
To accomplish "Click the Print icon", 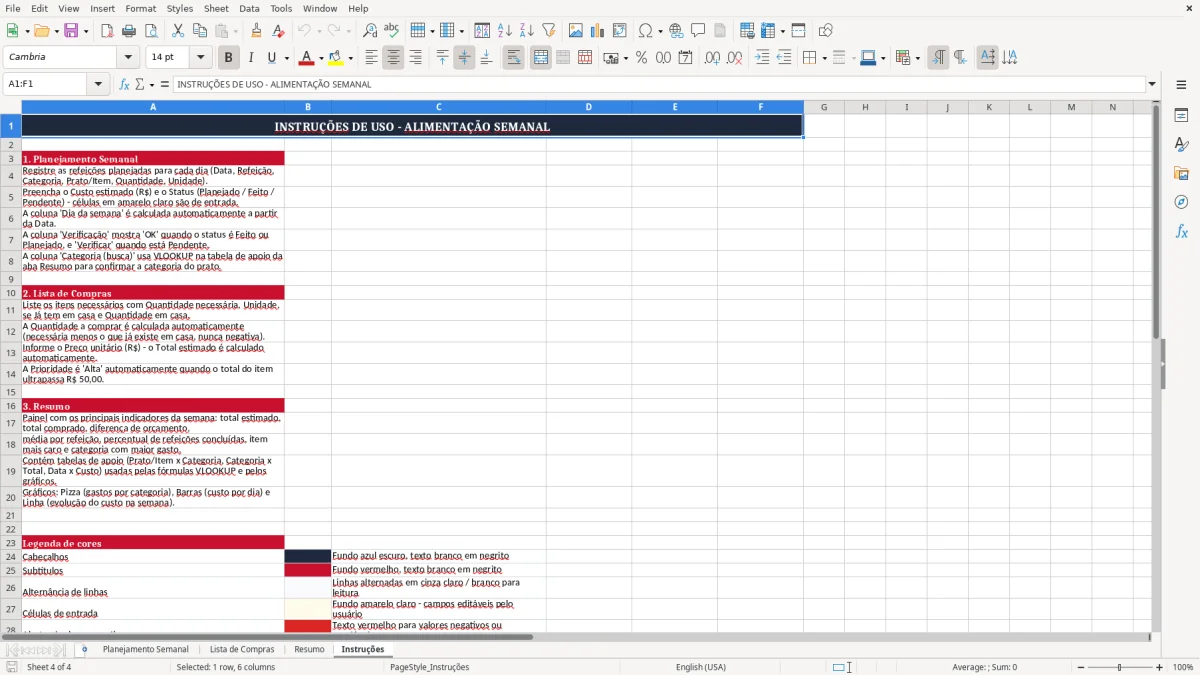I will (129, 31).
